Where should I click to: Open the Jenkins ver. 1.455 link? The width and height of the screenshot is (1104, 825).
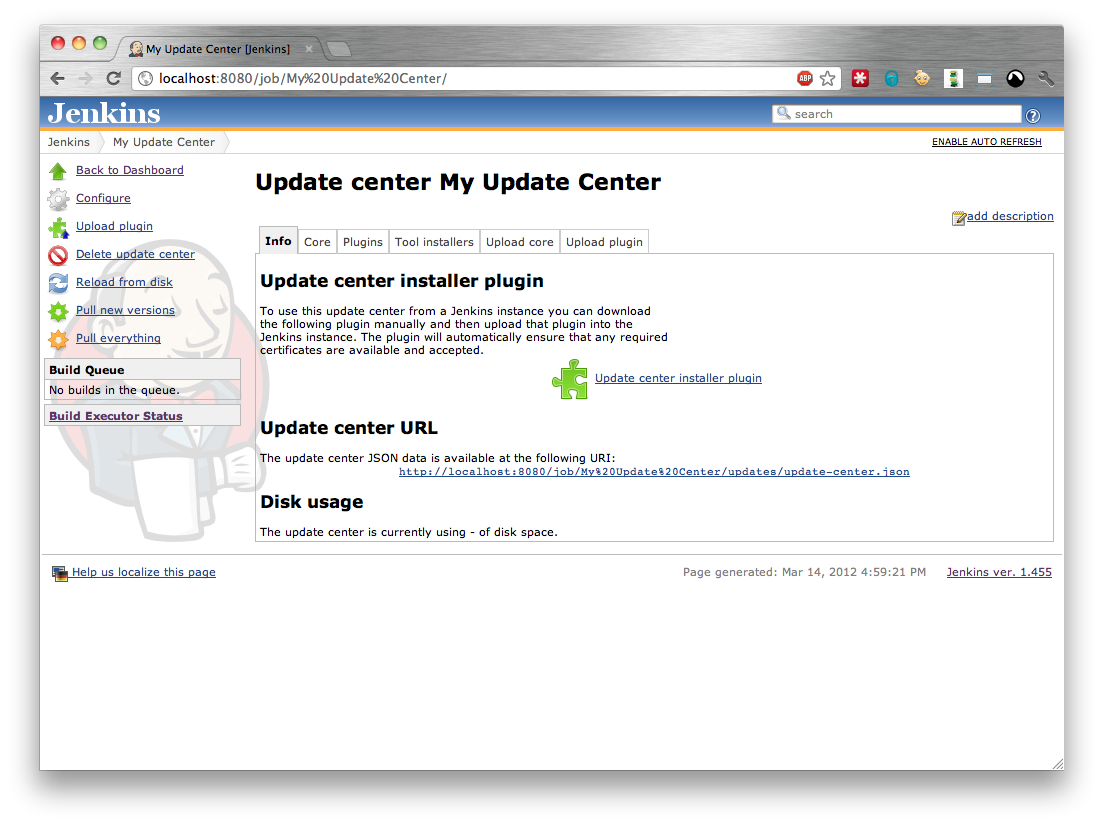[x=999, y=572]
